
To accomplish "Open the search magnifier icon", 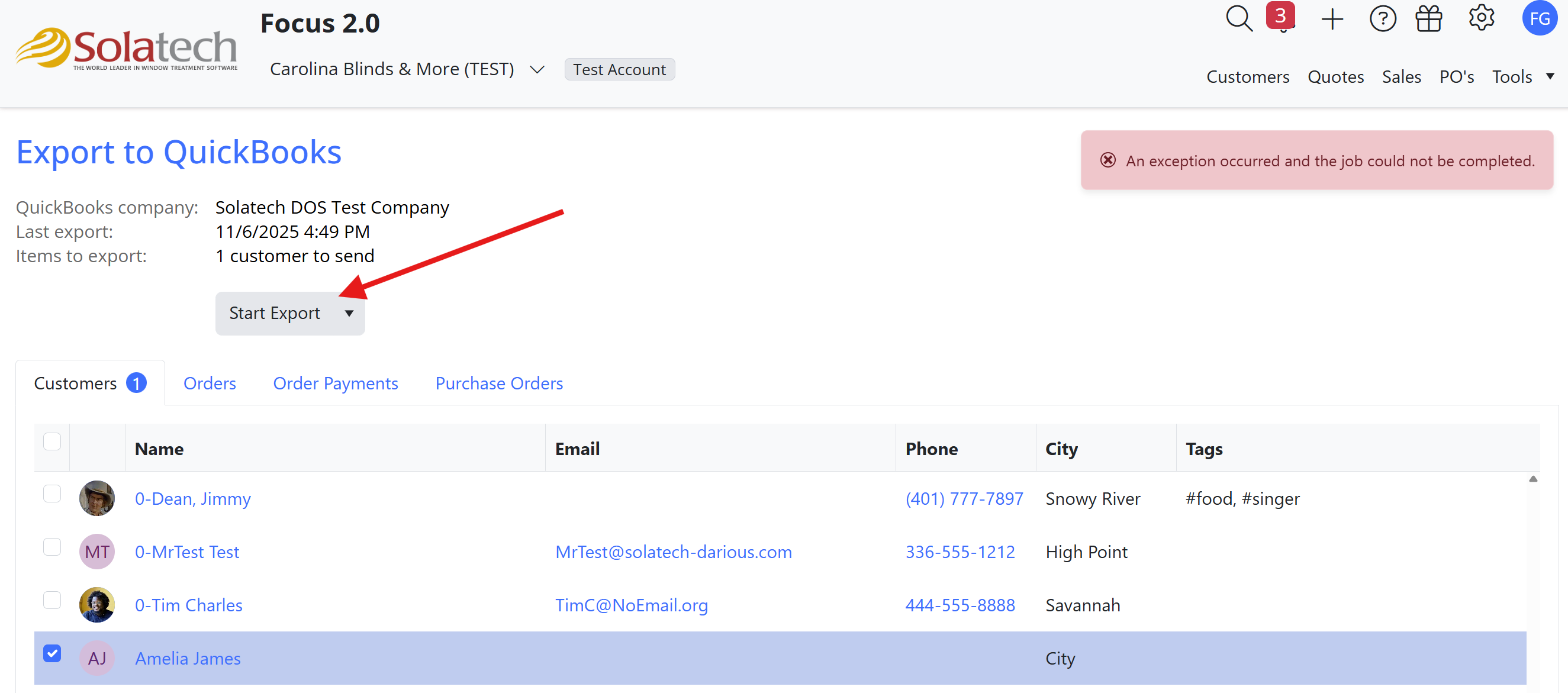I will click(x=1238, y=19).
